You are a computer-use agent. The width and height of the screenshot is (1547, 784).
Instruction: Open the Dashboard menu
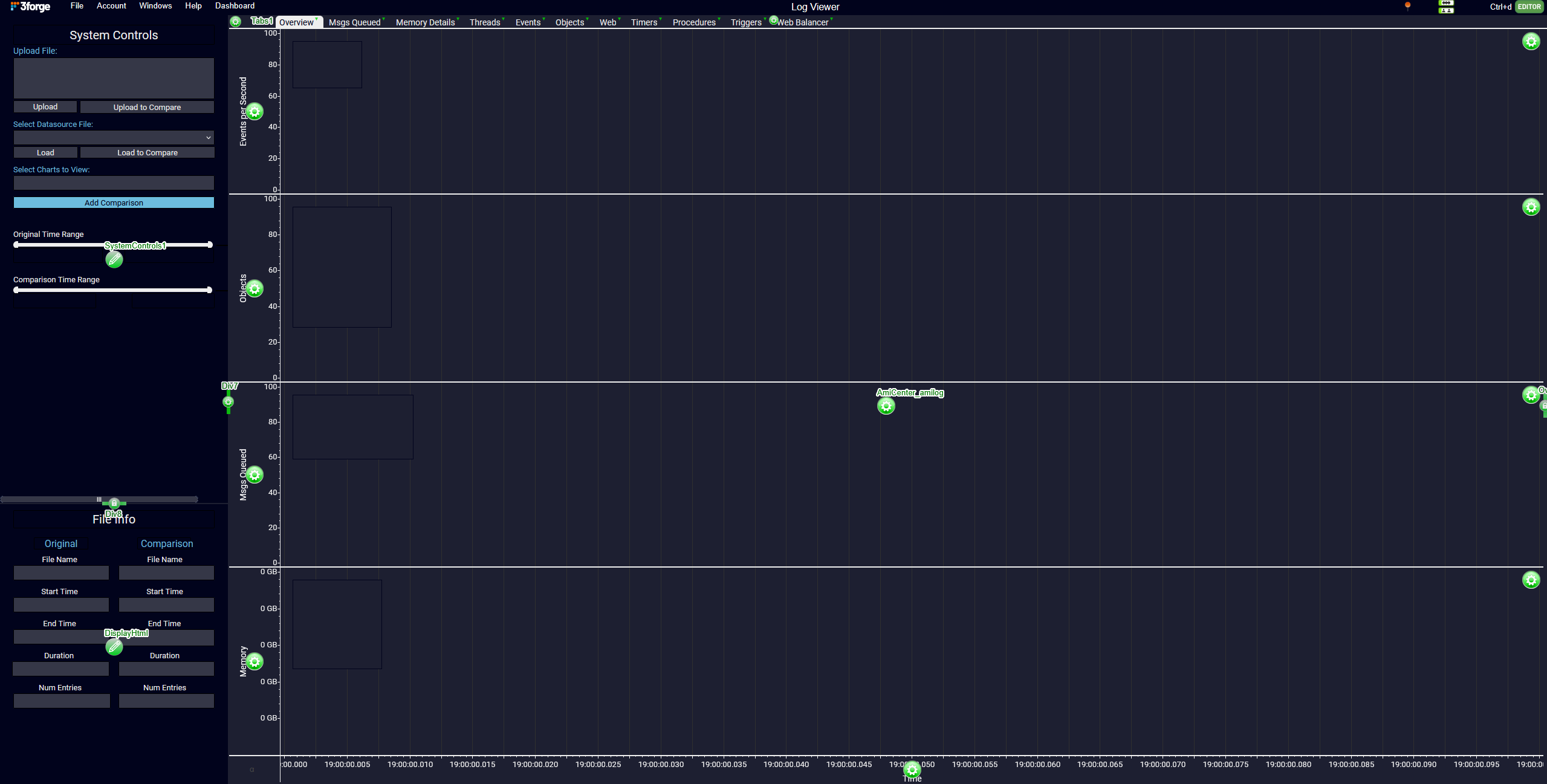tap(235, 6)
